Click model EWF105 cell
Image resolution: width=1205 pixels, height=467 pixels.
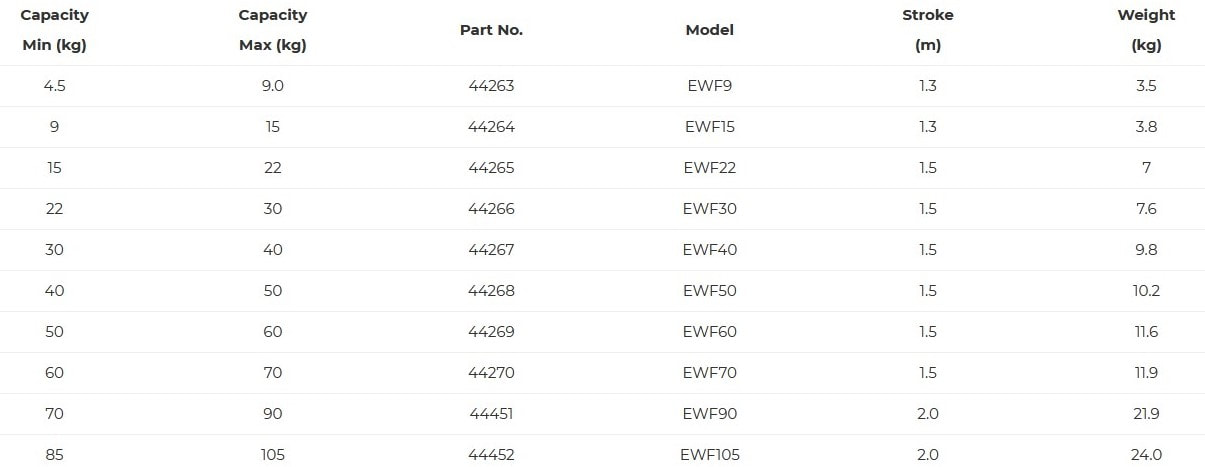pos(710,455)
